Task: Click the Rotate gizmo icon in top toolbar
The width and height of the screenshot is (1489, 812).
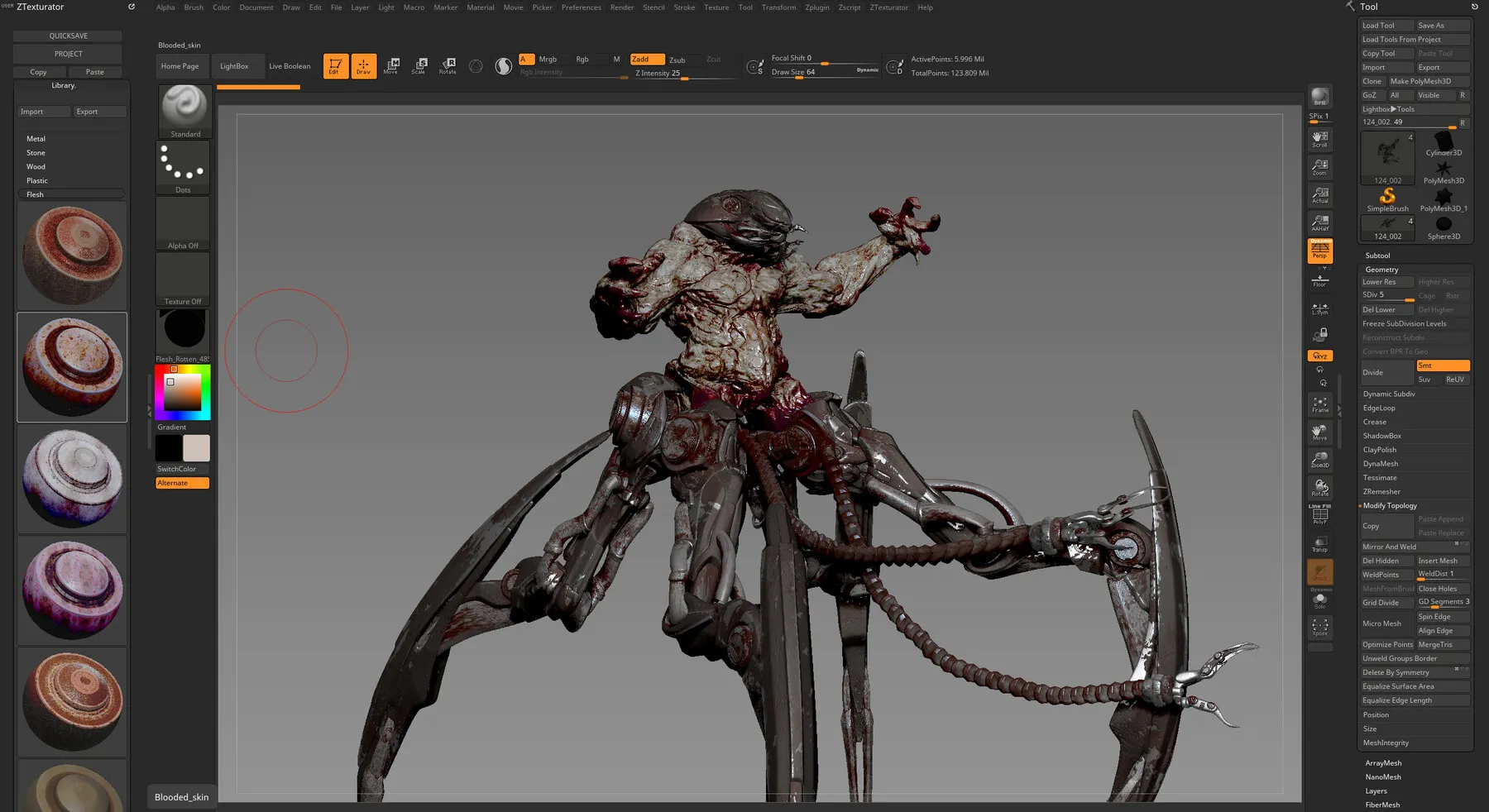Action: coord(448,66)
